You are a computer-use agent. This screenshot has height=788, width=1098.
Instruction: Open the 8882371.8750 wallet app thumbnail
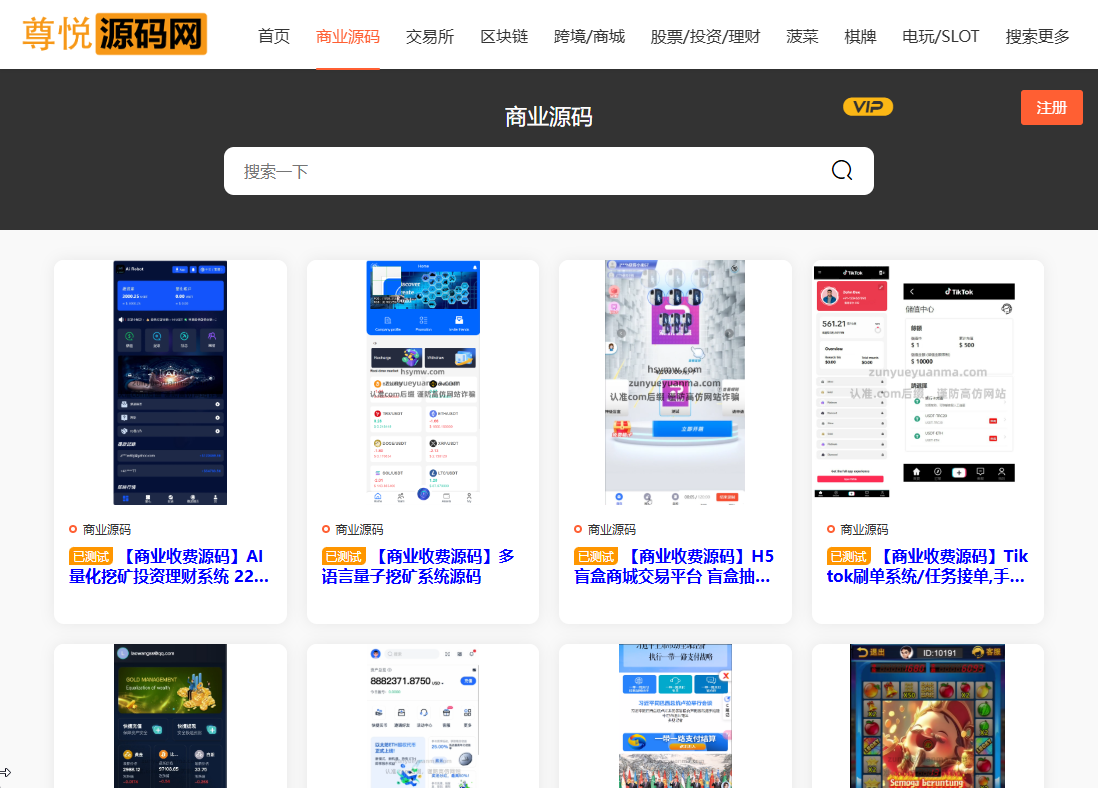423,716
